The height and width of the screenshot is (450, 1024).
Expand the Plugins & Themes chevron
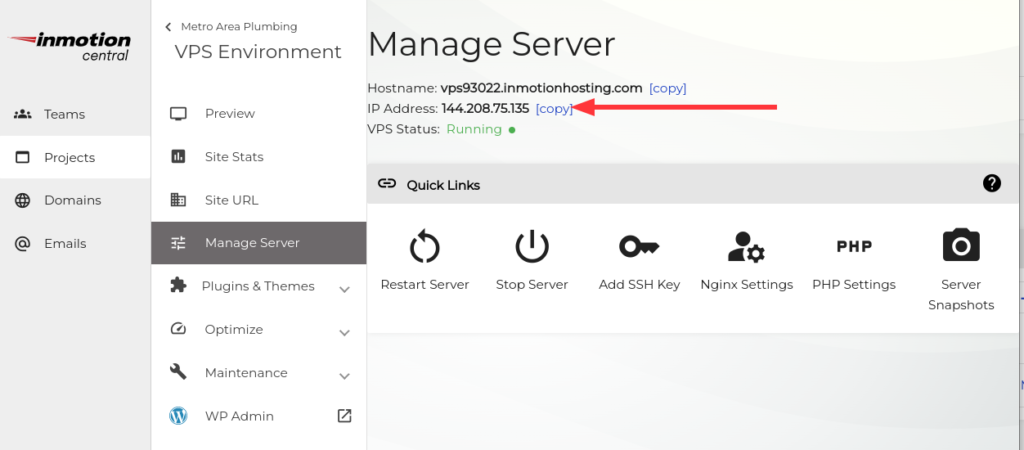coord(344,288)
